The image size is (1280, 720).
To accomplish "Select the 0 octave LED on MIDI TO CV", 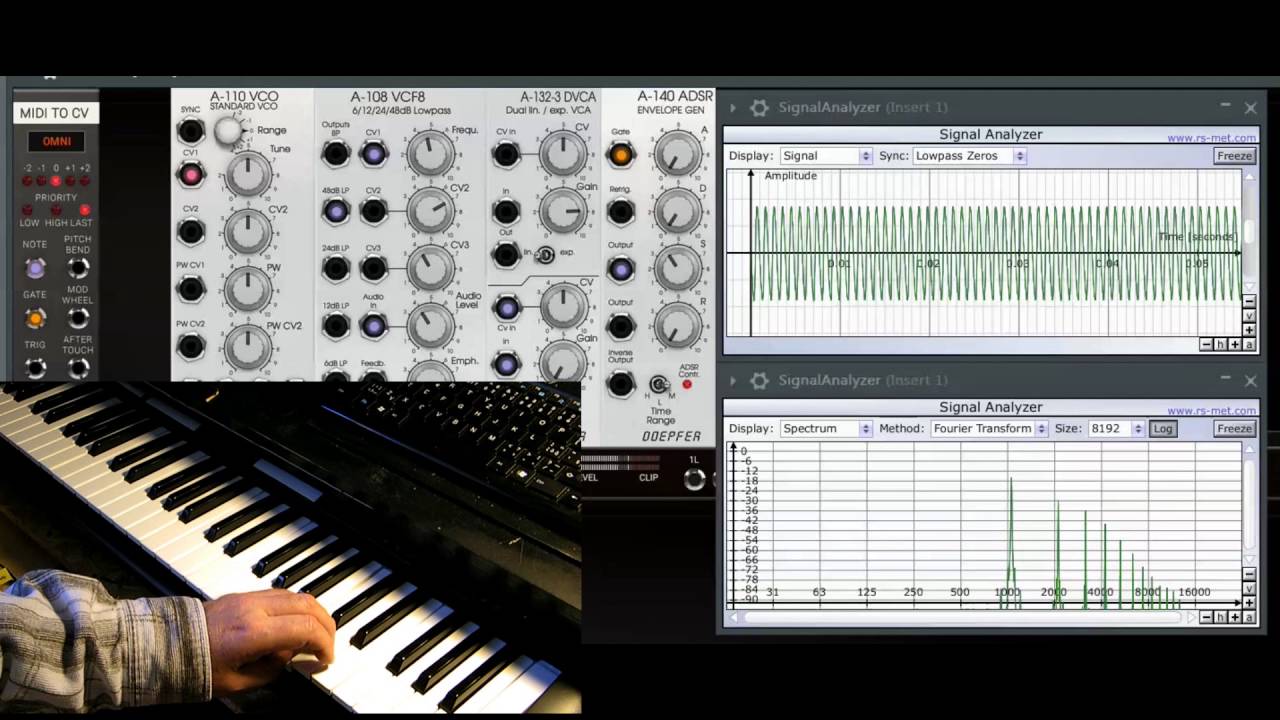I will pyautogui.click(x=56, y=181).
